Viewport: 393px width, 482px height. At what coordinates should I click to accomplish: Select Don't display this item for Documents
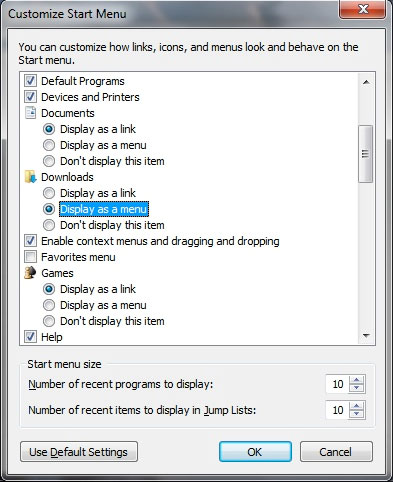(x=49, y=161)
